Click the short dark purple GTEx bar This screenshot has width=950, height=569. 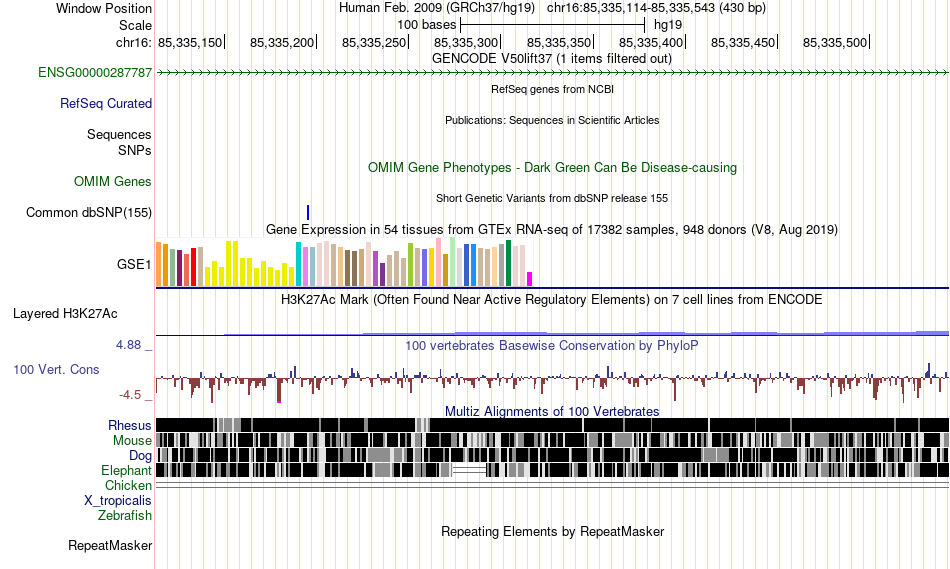pos(382,275)
